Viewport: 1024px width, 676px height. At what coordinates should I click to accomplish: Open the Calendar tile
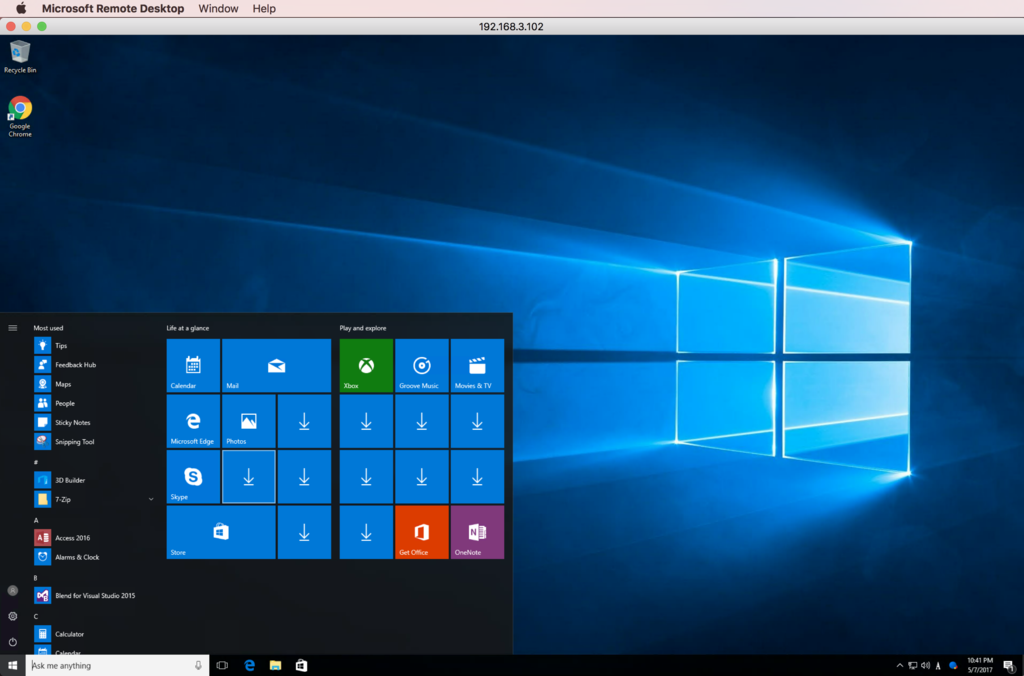193,365
